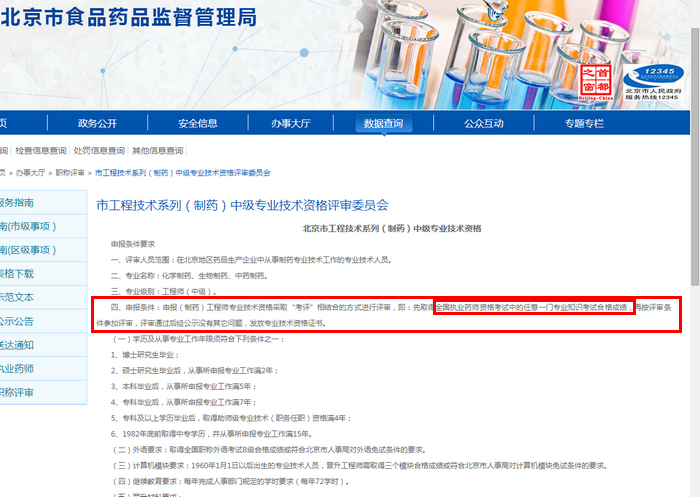Viewport: 700px width, 497px height.
Task: Go to 办事大厅 in navigation bar
Action: tap(290, 124)
